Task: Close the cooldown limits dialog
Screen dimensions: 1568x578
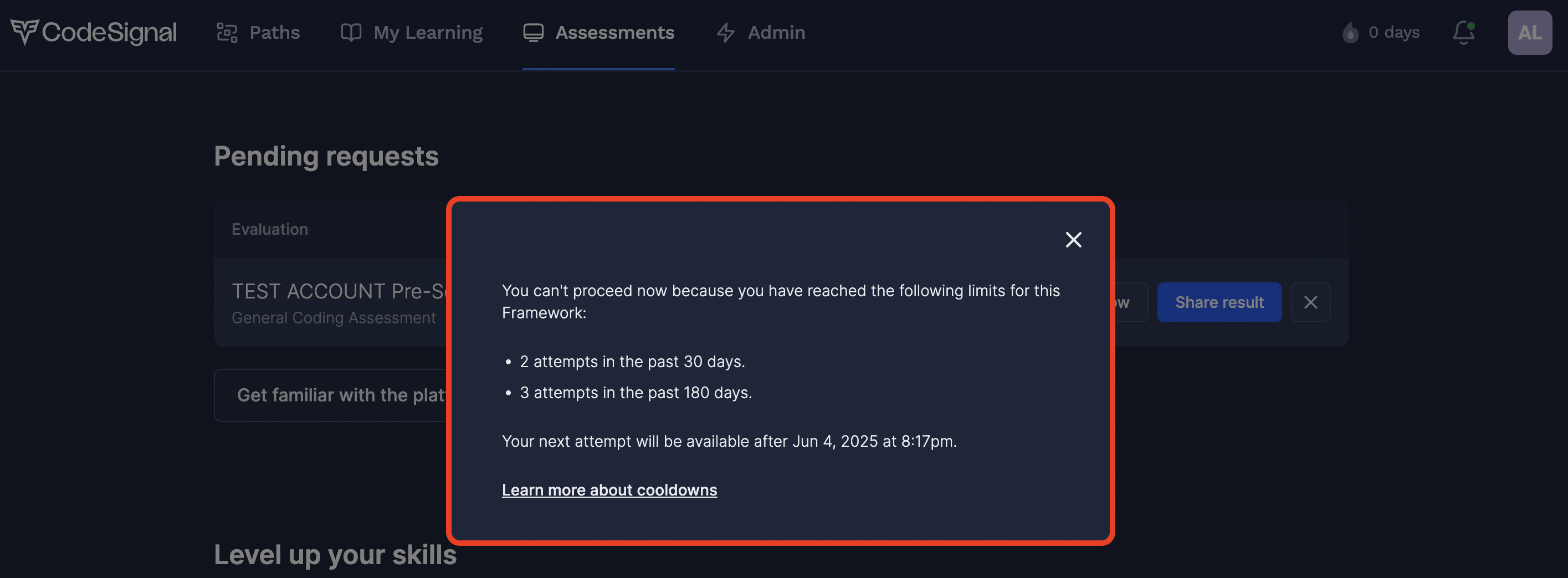Action: 1073,240
